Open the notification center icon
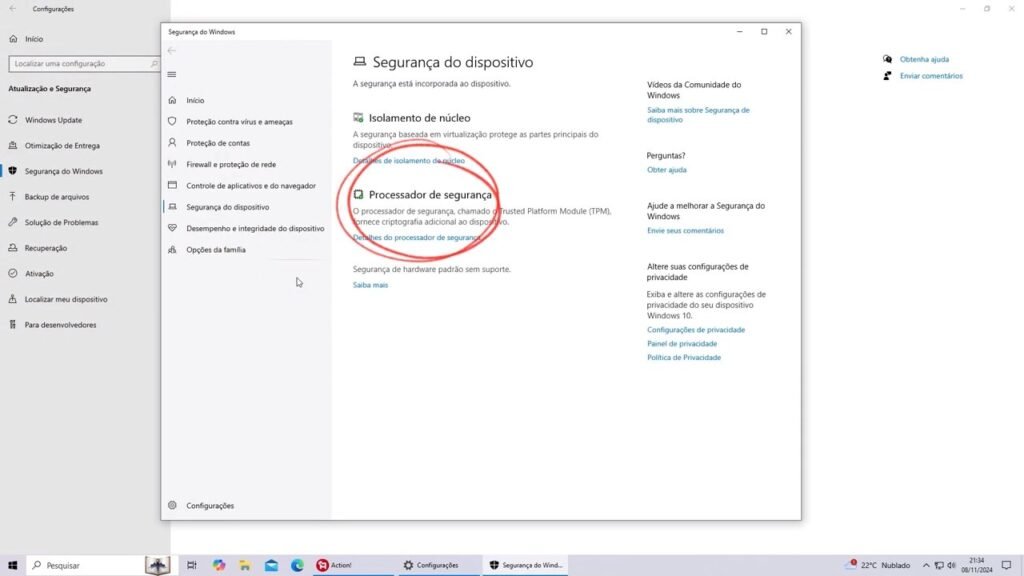Image resolution: width=1024 pixels, height=576 pixels. point(1006,566)
